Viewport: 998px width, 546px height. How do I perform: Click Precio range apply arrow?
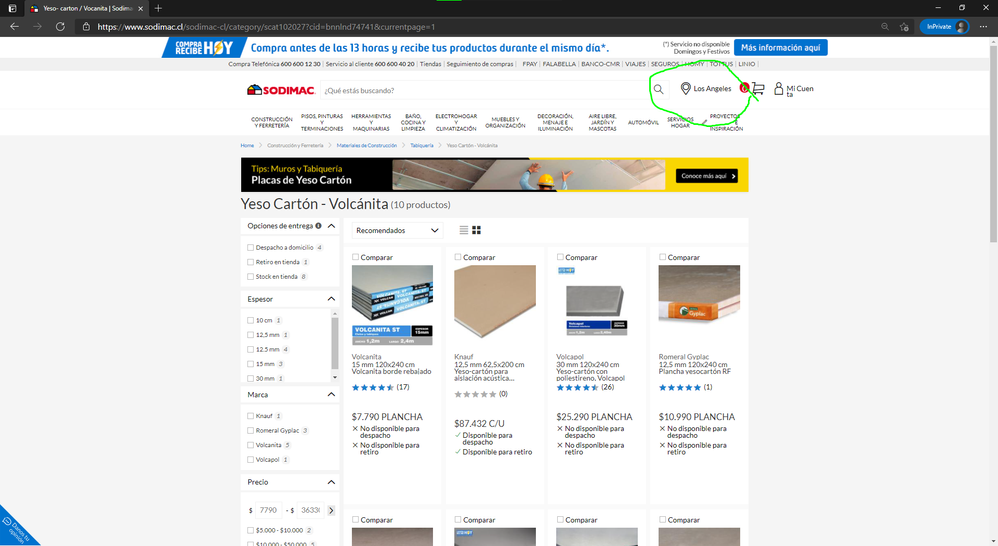(331, 510)
